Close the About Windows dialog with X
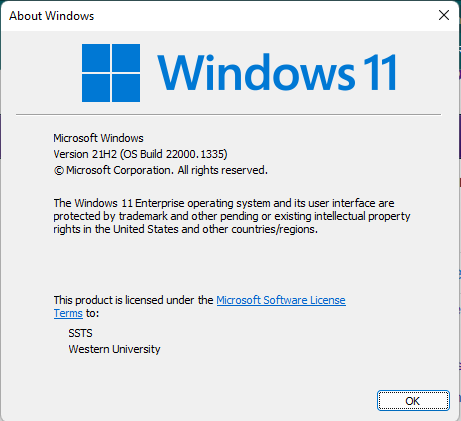 point(444,15)
